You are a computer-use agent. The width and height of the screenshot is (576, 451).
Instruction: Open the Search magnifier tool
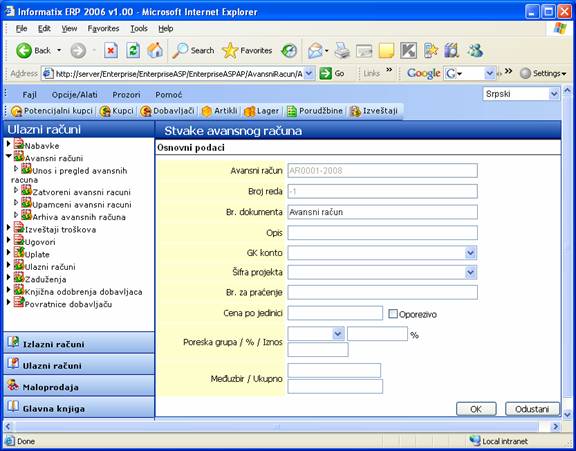[193, 51]
